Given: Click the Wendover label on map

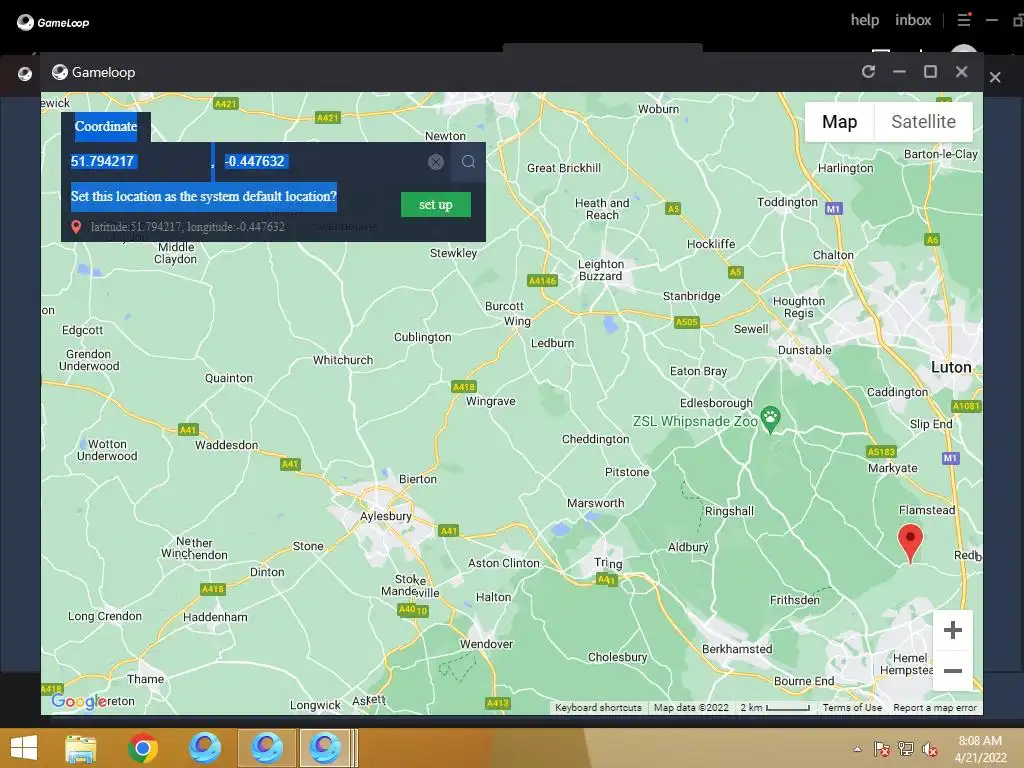Looking at the screenshot, I should (x=486, y=644).
